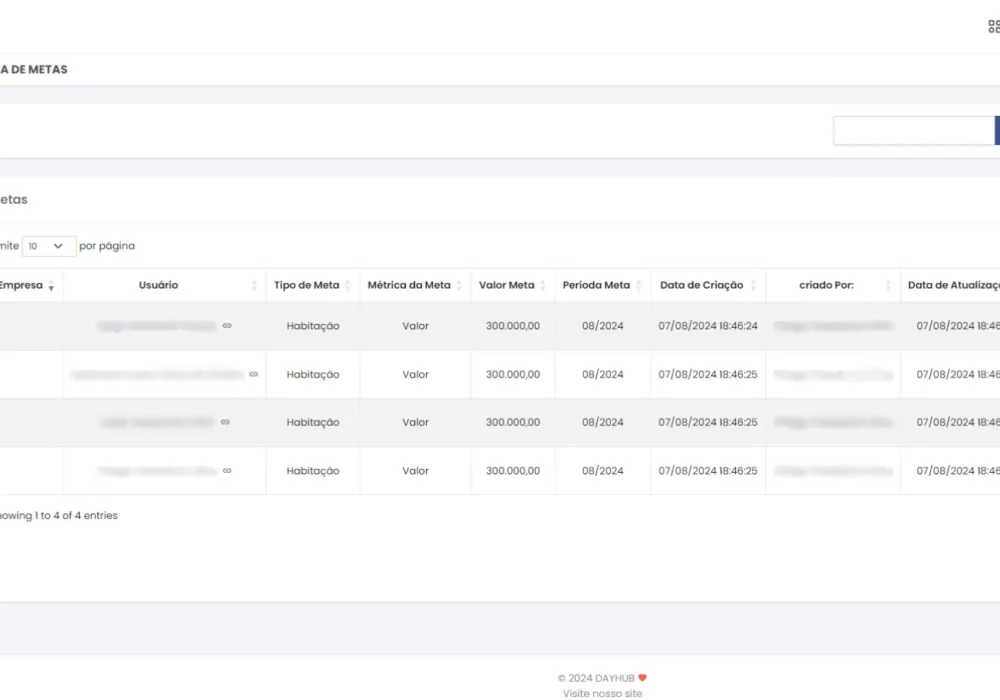
Task: Sort by the Período Meta header
Action: [x=596, y=285]
